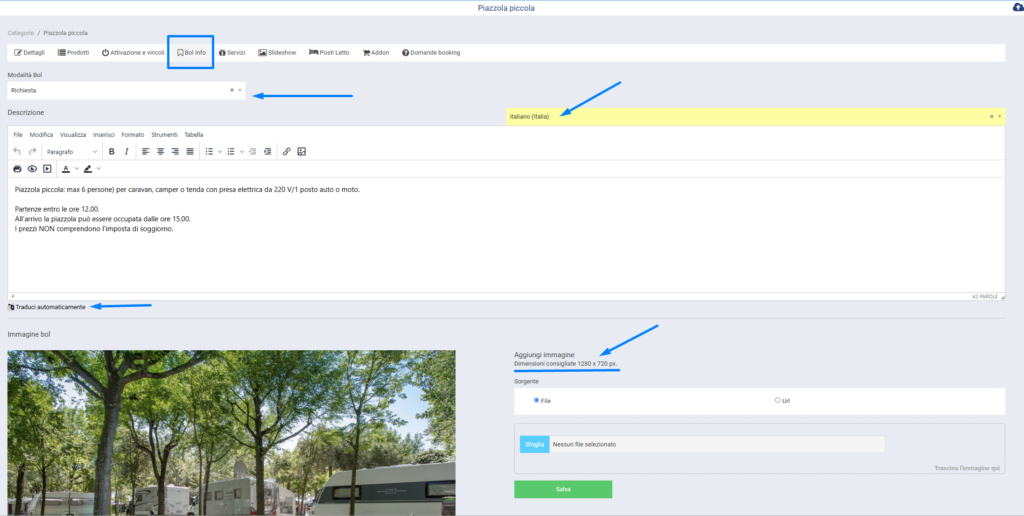Select the Url source radio button

[777, 400]
